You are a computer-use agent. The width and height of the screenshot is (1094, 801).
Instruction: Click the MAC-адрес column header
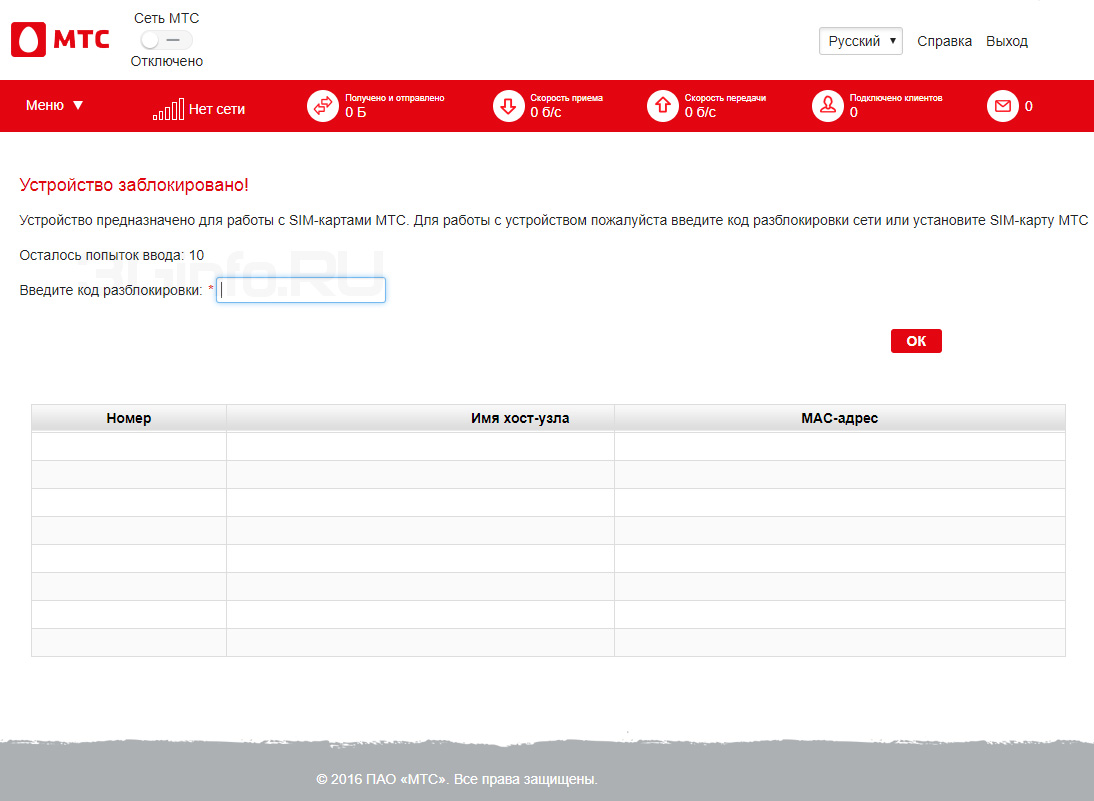(839, 418)
